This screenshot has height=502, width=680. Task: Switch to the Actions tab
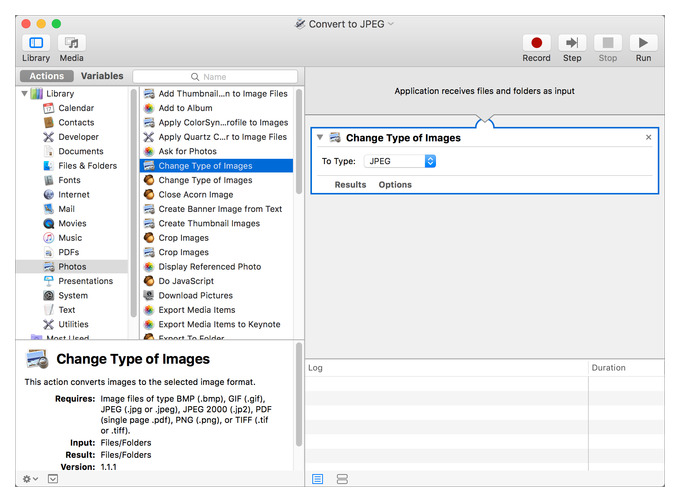coord(47,76)
